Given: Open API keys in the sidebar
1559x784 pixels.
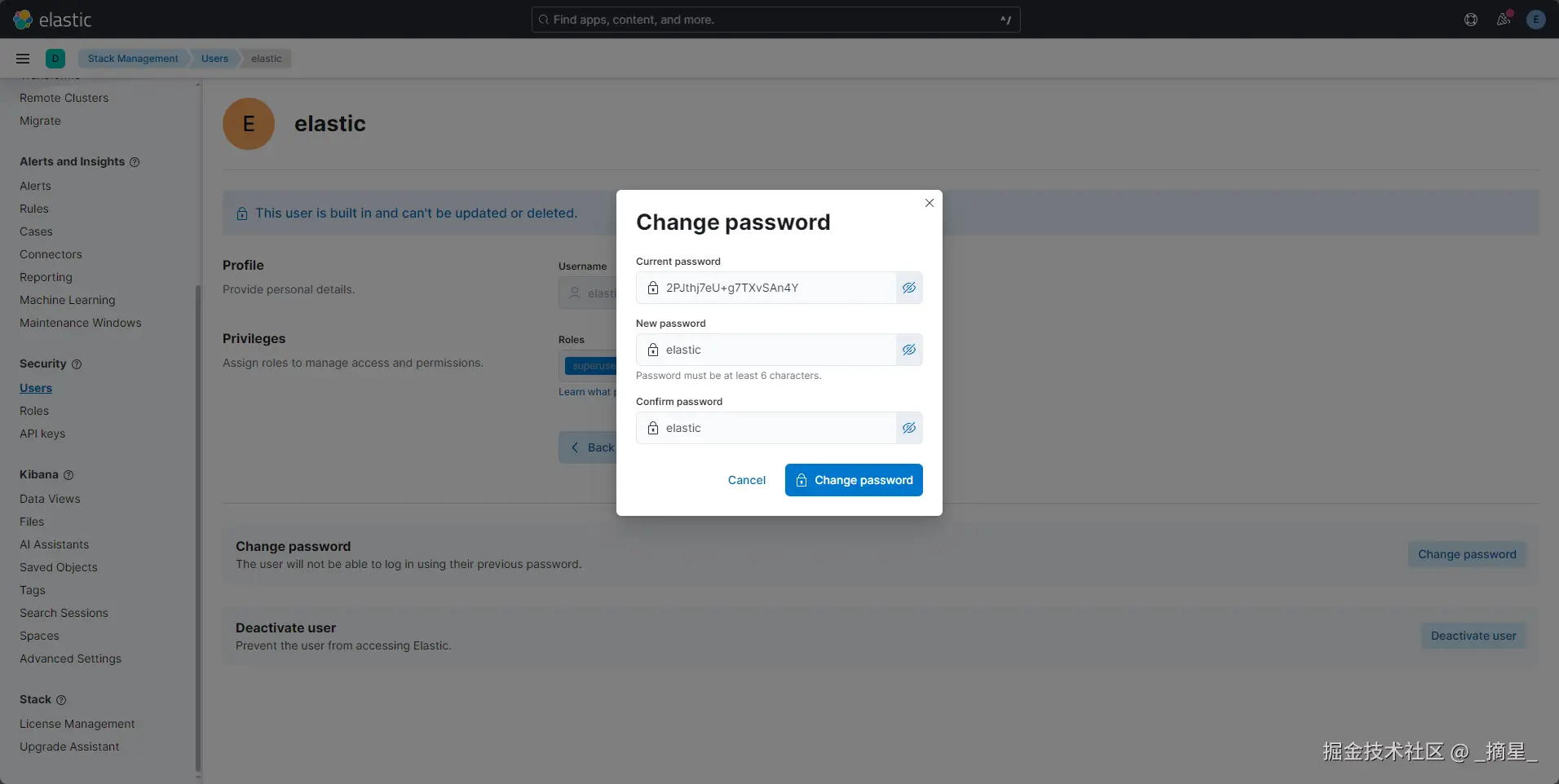Looking at the screenshot, I should [42, 434].
